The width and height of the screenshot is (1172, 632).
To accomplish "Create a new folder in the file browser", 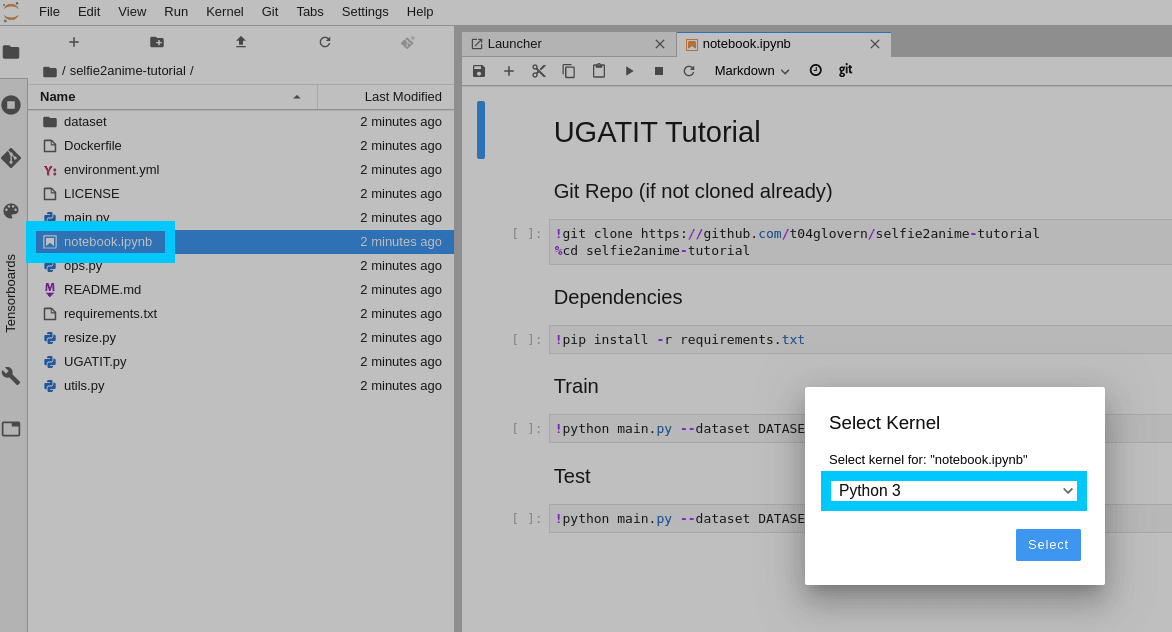I will 156,42.
